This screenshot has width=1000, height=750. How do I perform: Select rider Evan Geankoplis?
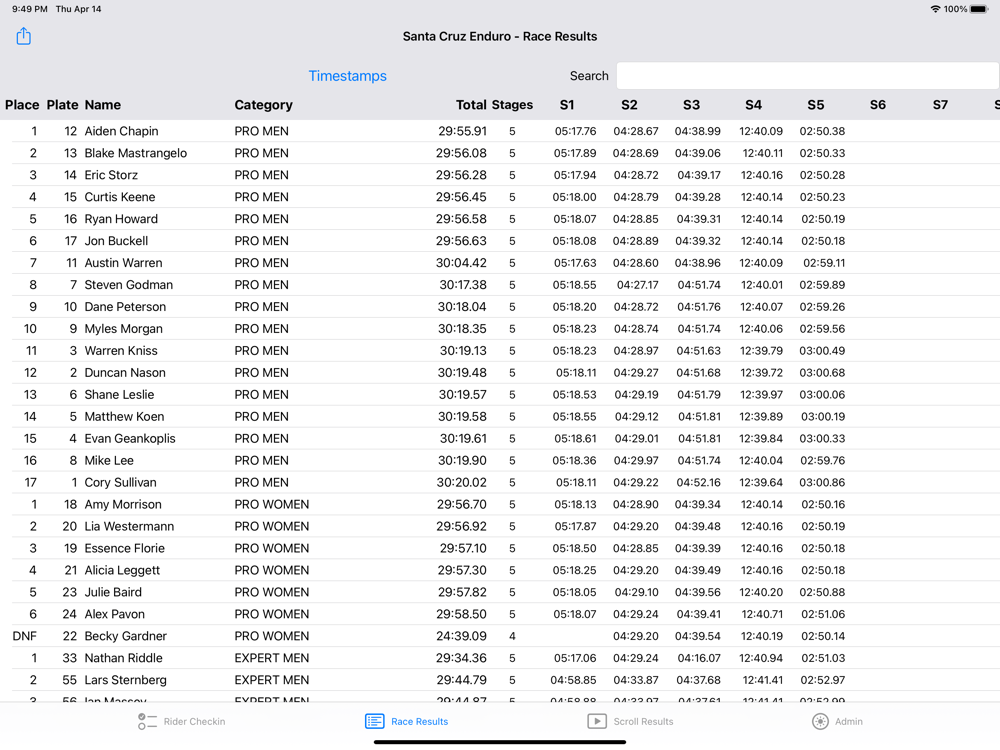(130, 439)
